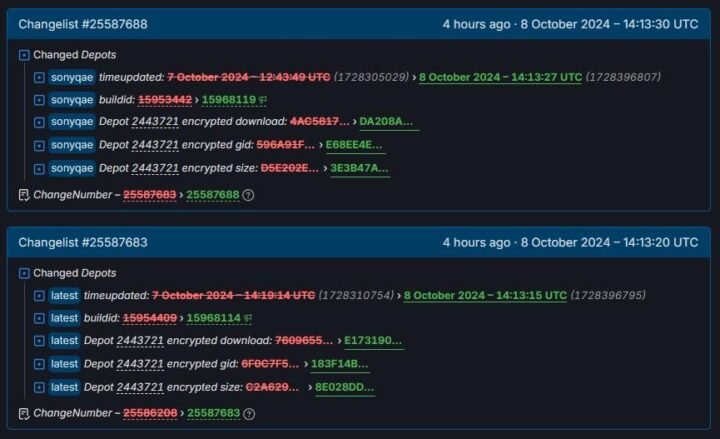Click new encrypted download hash E173190...
The width and height of the screenshot is (720, 439).
[373, 341]
